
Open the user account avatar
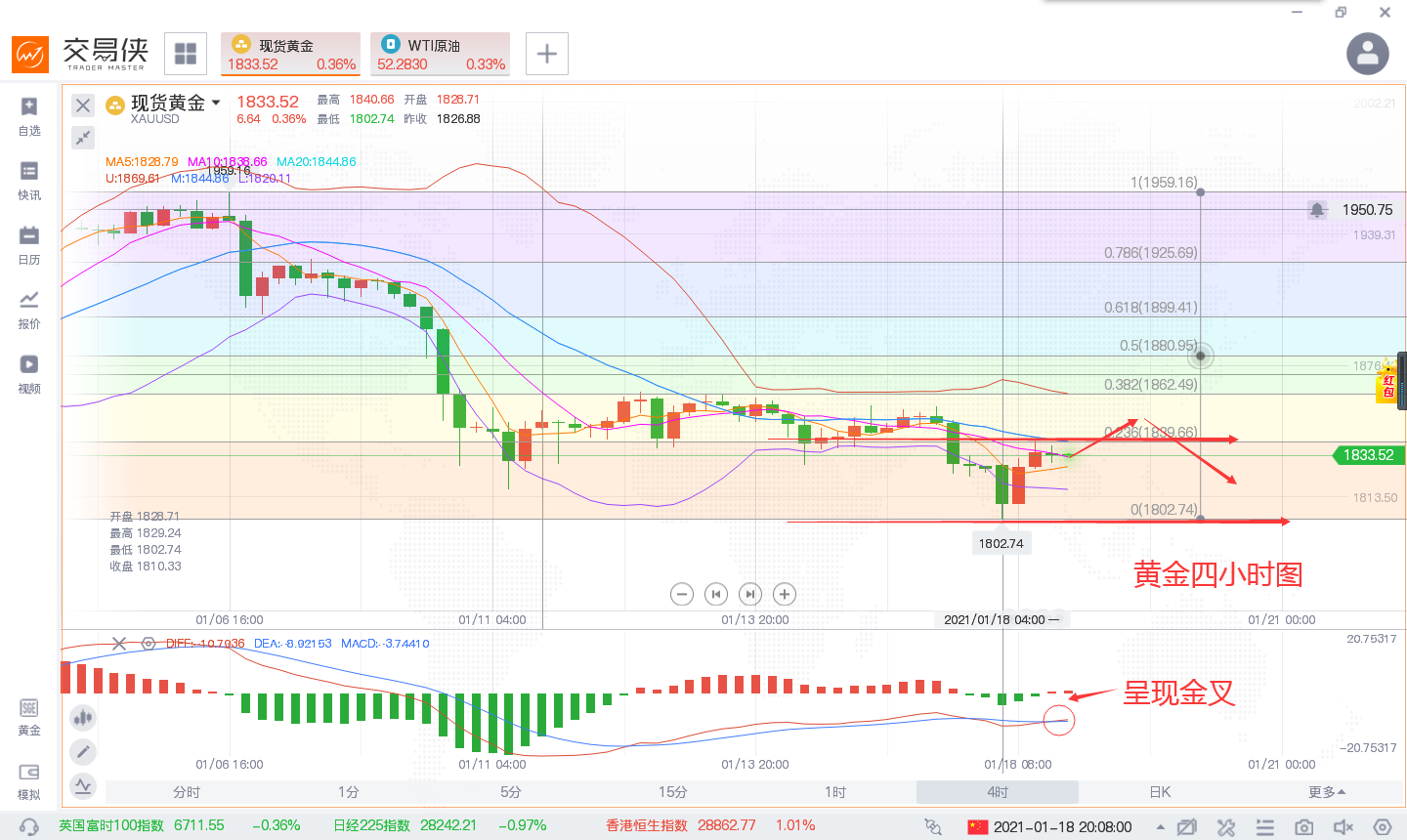click(1368, 54)
